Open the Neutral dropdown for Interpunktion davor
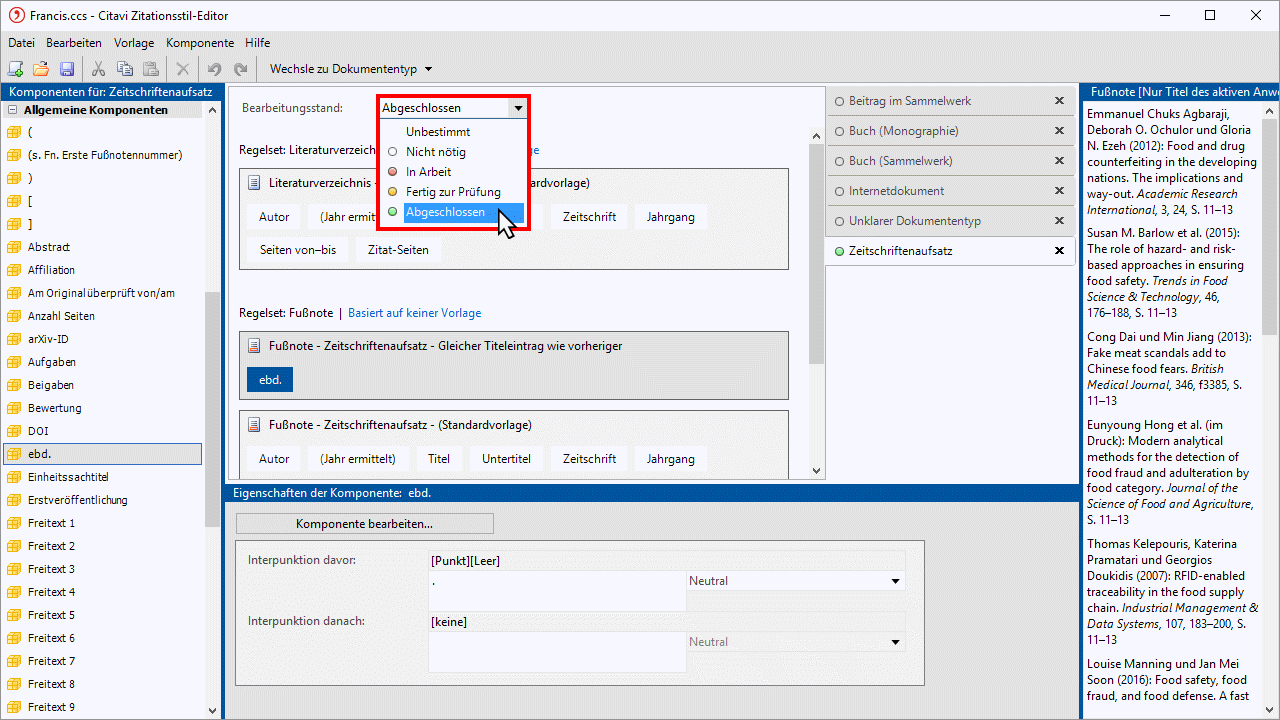This screenshot has height=720, width=1280. pos(895,581)
